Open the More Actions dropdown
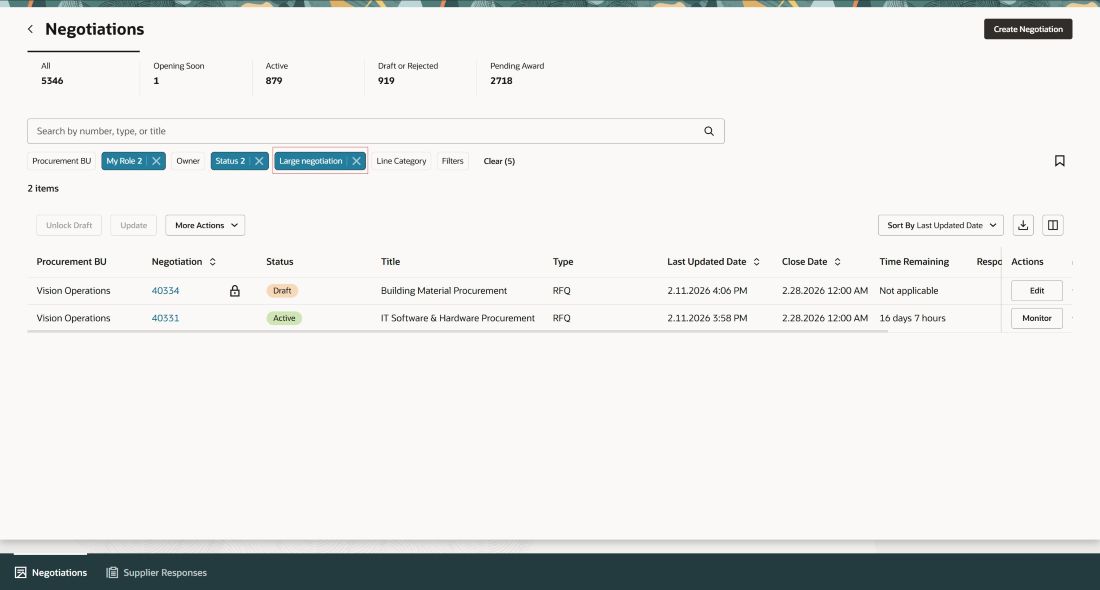The width and height of the screenshot is (1100, 590). tap(204, 224)
